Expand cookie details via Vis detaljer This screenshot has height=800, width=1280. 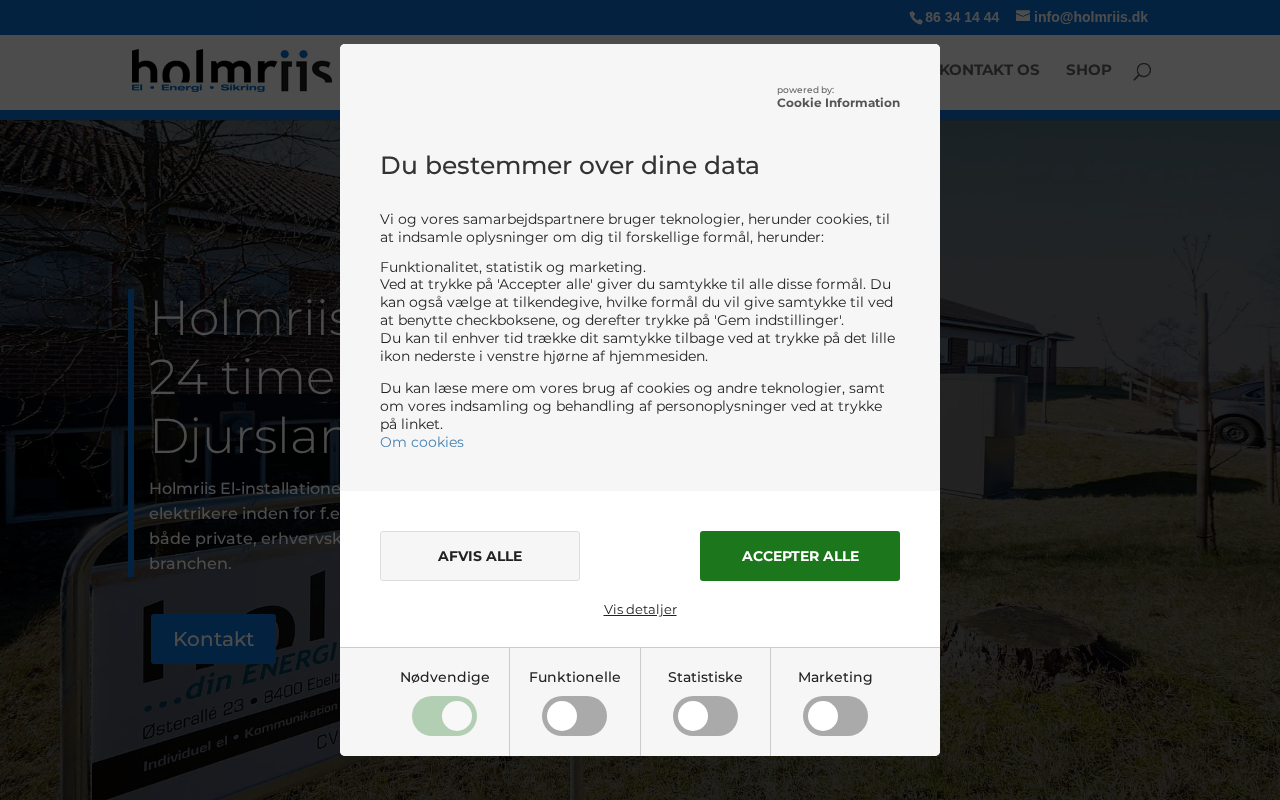[640, 609]
